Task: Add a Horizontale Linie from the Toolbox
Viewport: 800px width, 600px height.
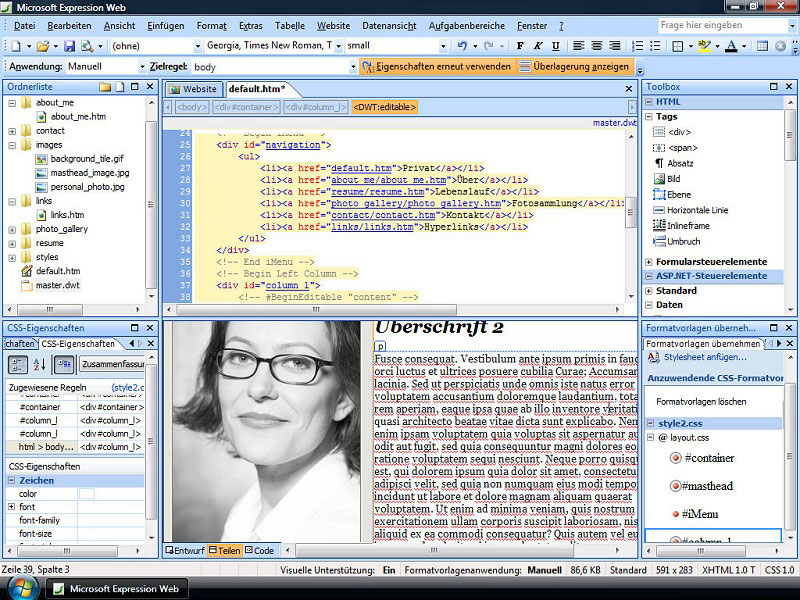Action: 698,210
